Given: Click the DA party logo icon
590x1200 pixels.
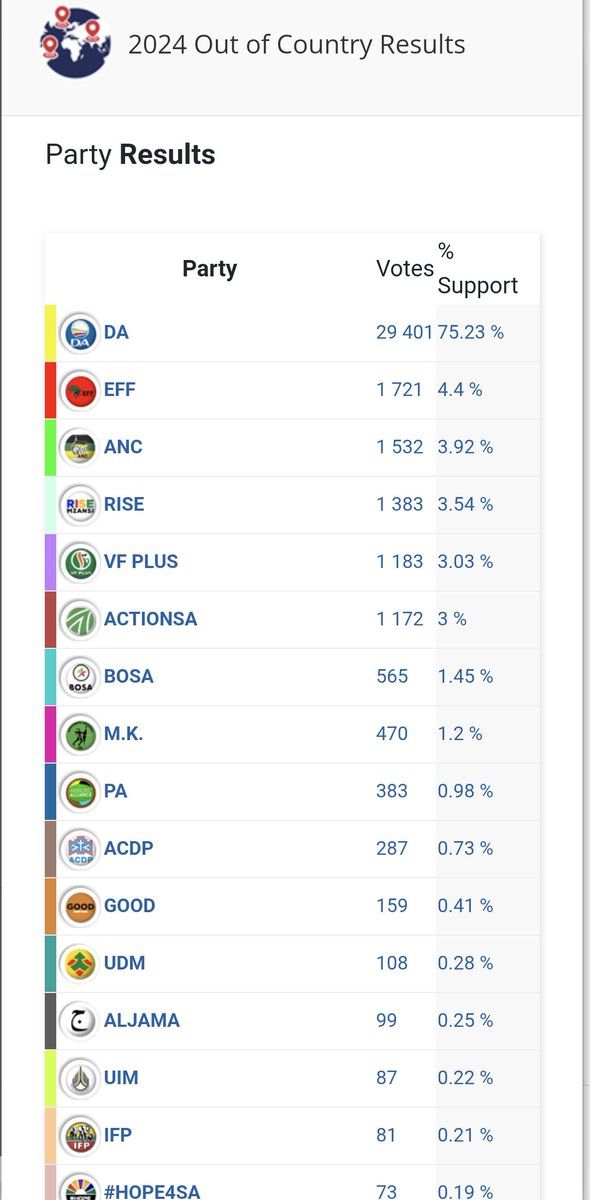Looking at the screenshot, I should (79, 333).
